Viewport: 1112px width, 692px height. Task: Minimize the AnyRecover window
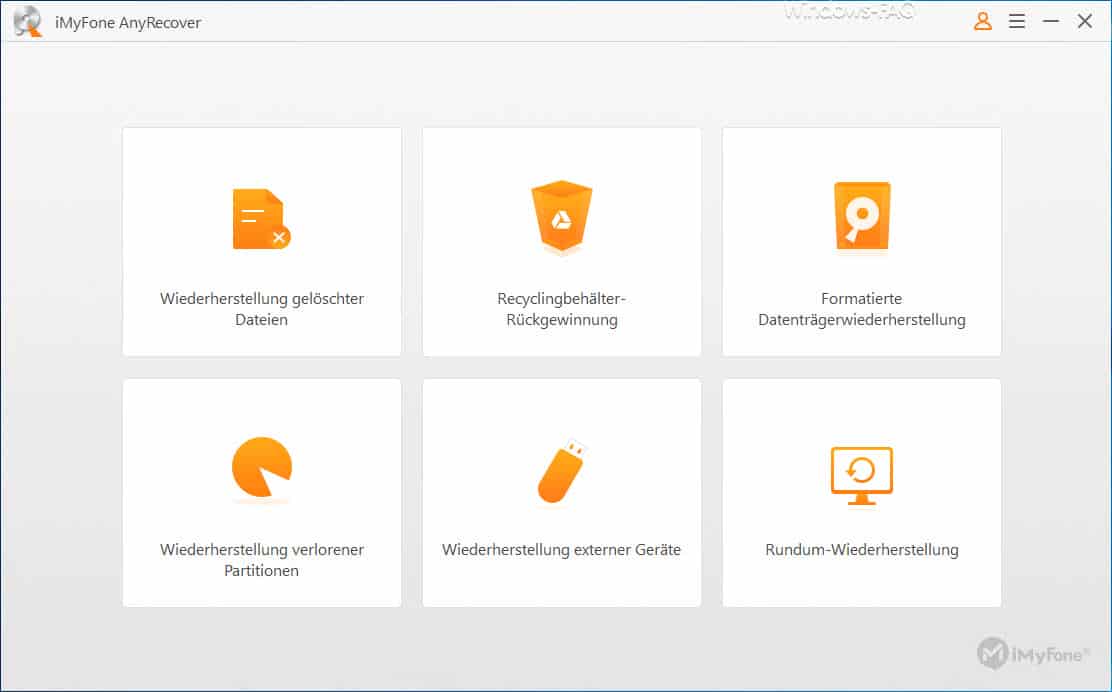point(1050,21)
